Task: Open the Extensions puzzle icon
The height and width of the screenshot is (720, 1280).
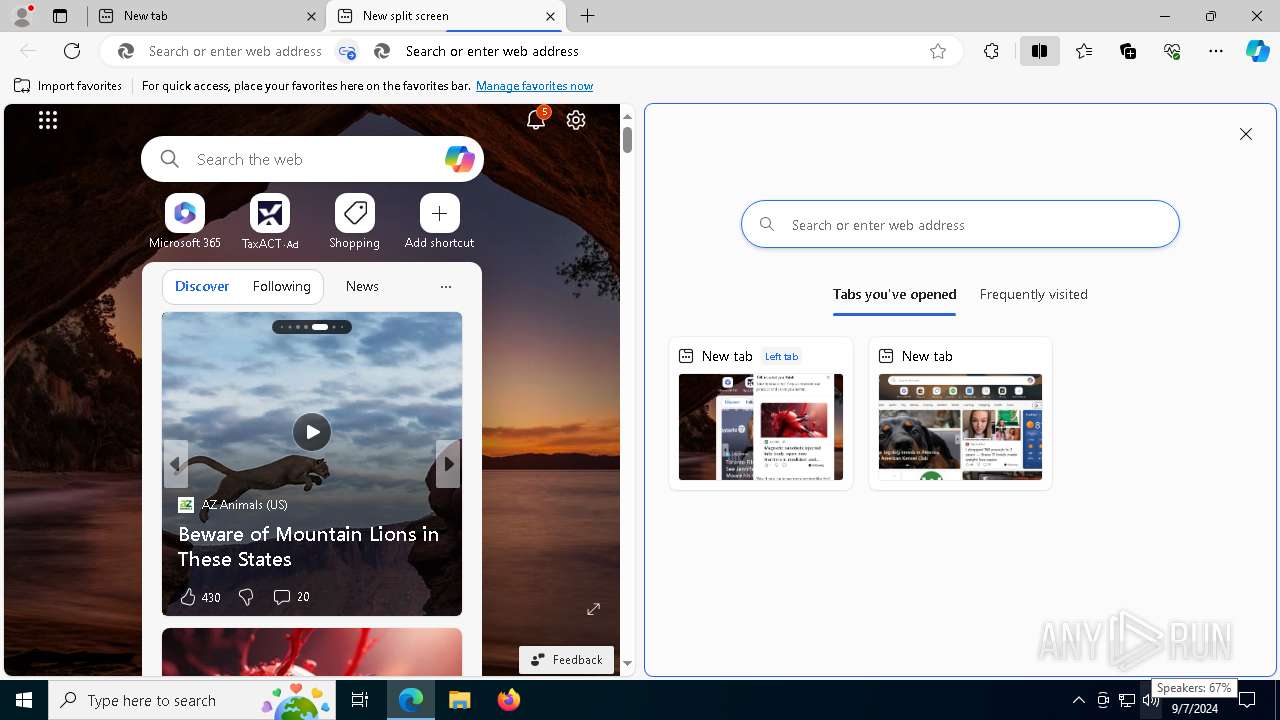Action: [x=991, y=51]
